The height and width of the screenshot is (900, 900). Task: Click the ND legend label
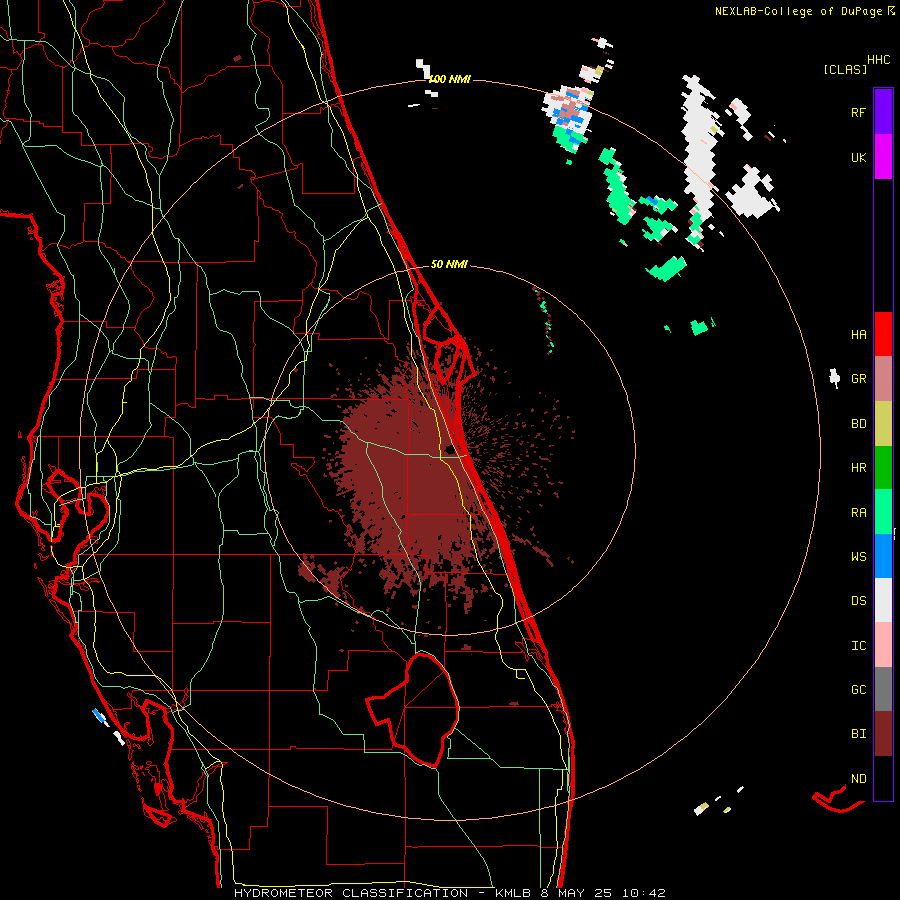click(858, 778)
